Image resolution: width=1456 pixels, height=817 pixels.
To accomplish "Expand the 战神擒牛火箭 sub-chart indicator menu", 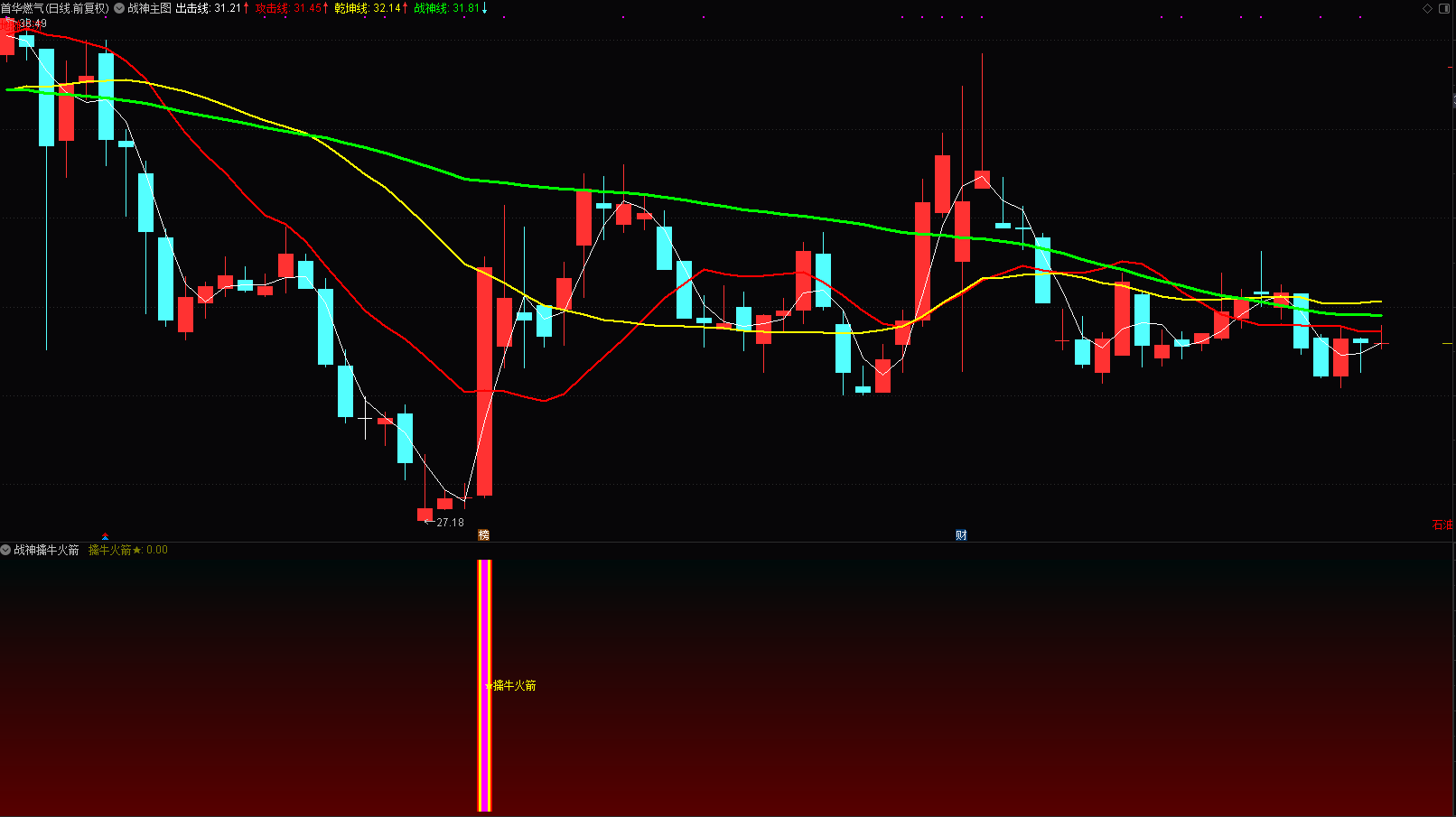I will (5, 550).
